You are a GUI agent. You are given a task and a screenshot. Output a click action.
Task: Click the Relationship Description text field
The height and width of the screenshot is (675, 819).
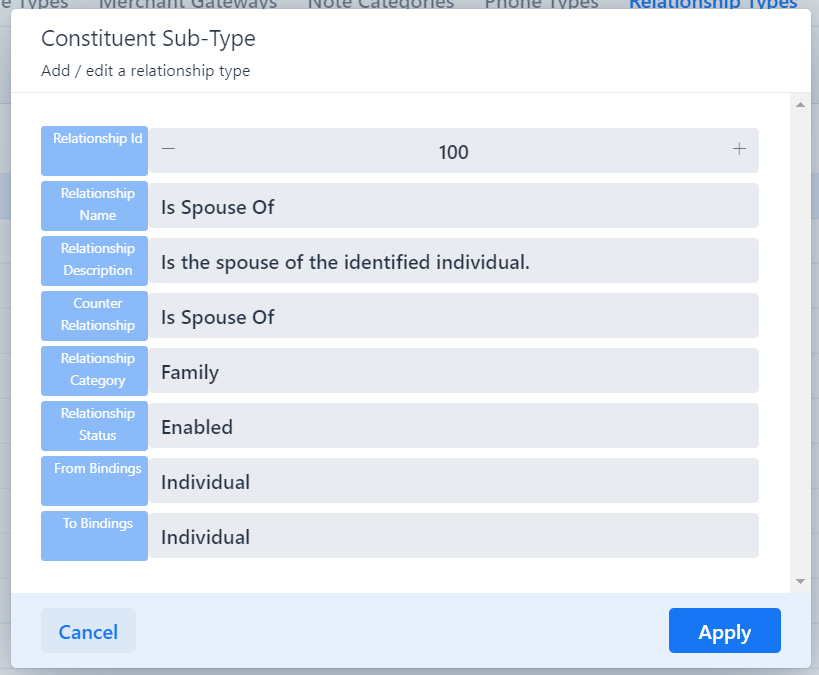(453, 262)
